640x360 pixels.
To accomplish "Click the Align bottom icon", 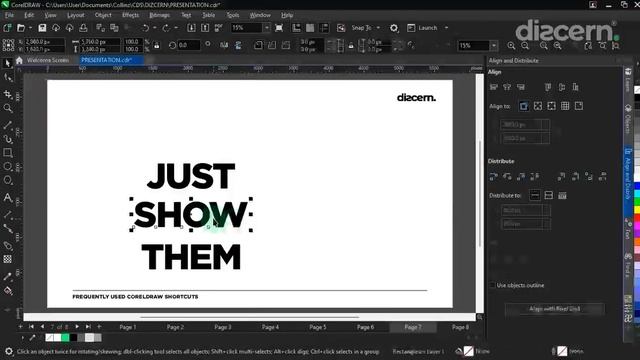I will 576,87.
